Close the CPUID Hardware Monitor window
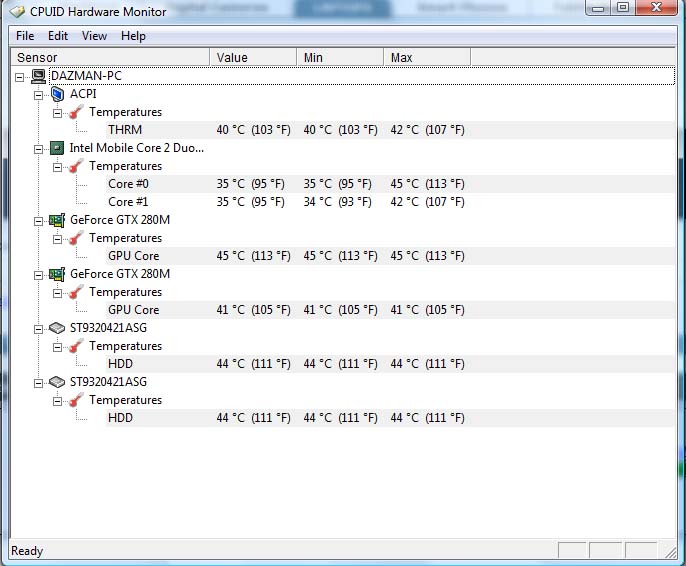Screen dimensions: 686x566 tap(656, 8)
